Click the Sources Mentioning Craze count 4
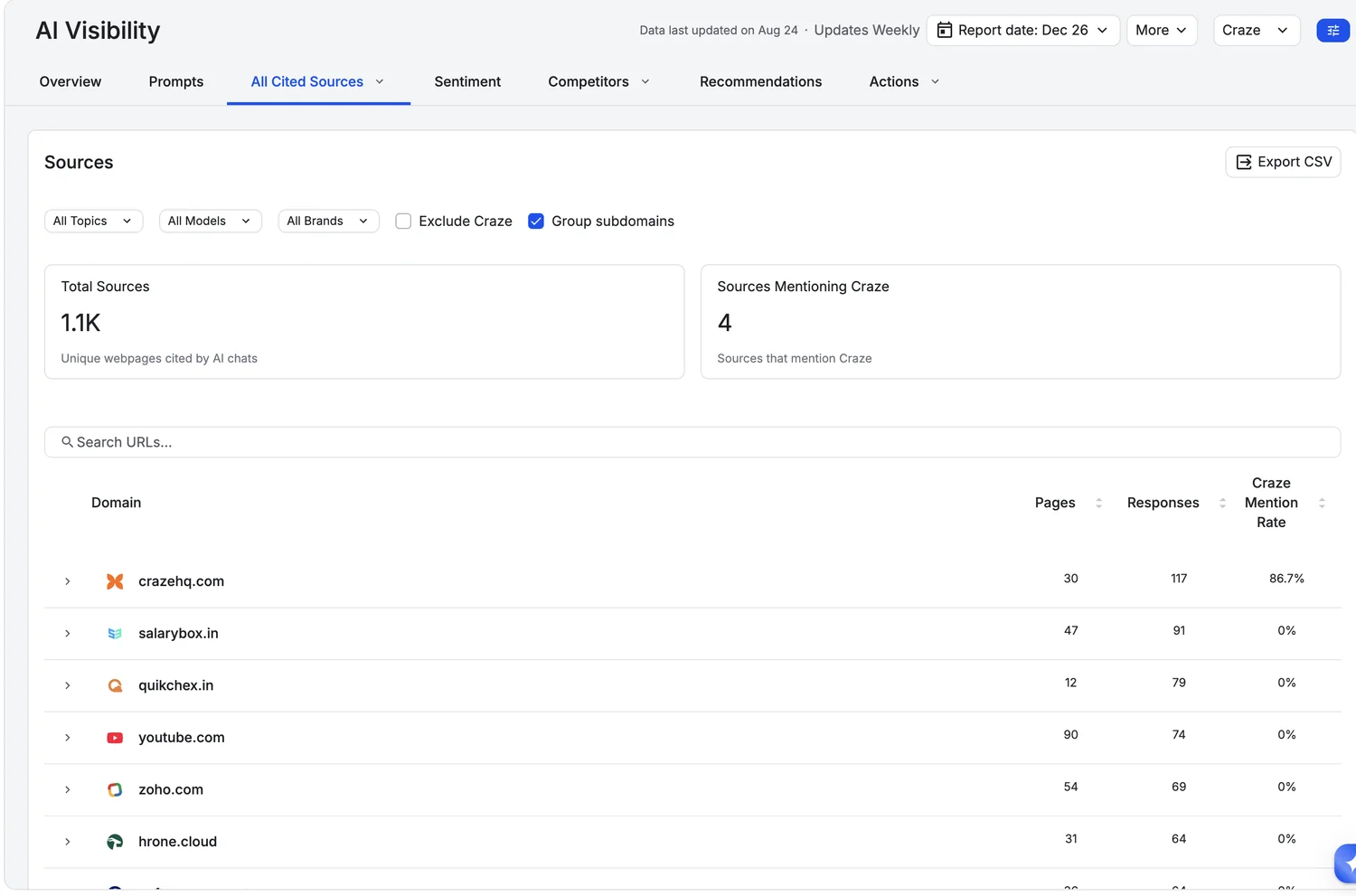 (x=724, y=323)
